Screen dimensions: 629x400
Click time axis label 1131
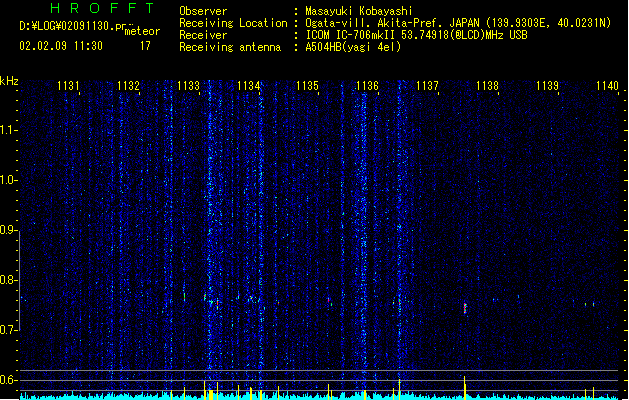(x=68, y=86)
